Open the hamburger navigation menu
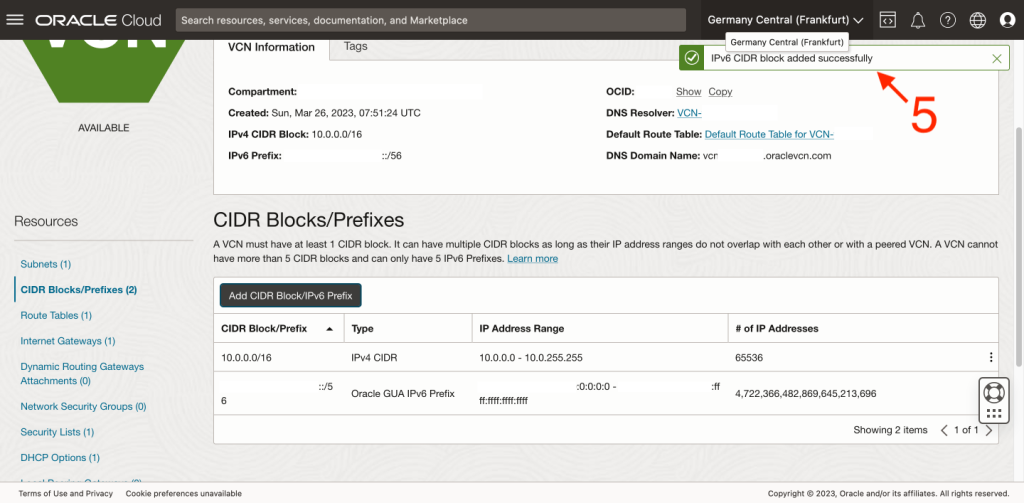Screen dimensions: 1024x503 [x=15, y=20]
